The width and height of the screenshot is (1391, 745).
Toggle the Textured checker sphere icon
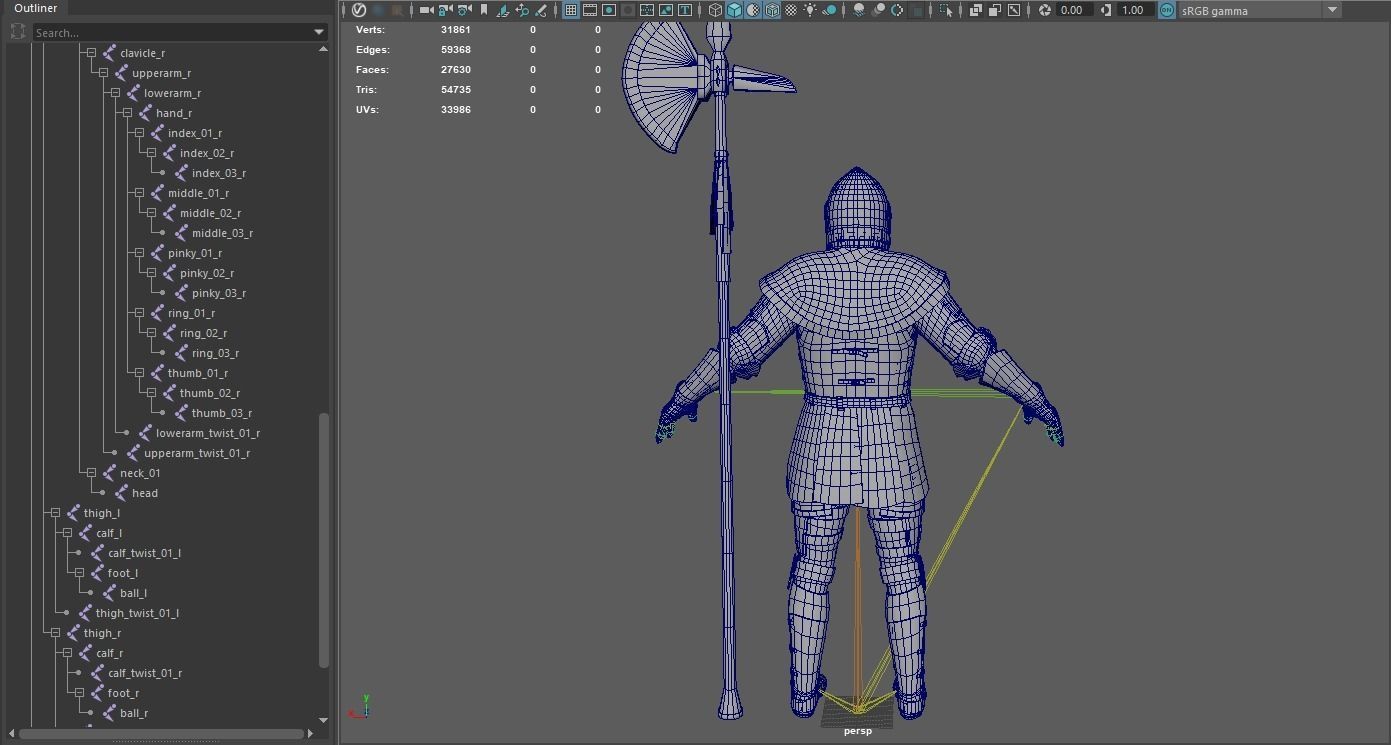791,10
